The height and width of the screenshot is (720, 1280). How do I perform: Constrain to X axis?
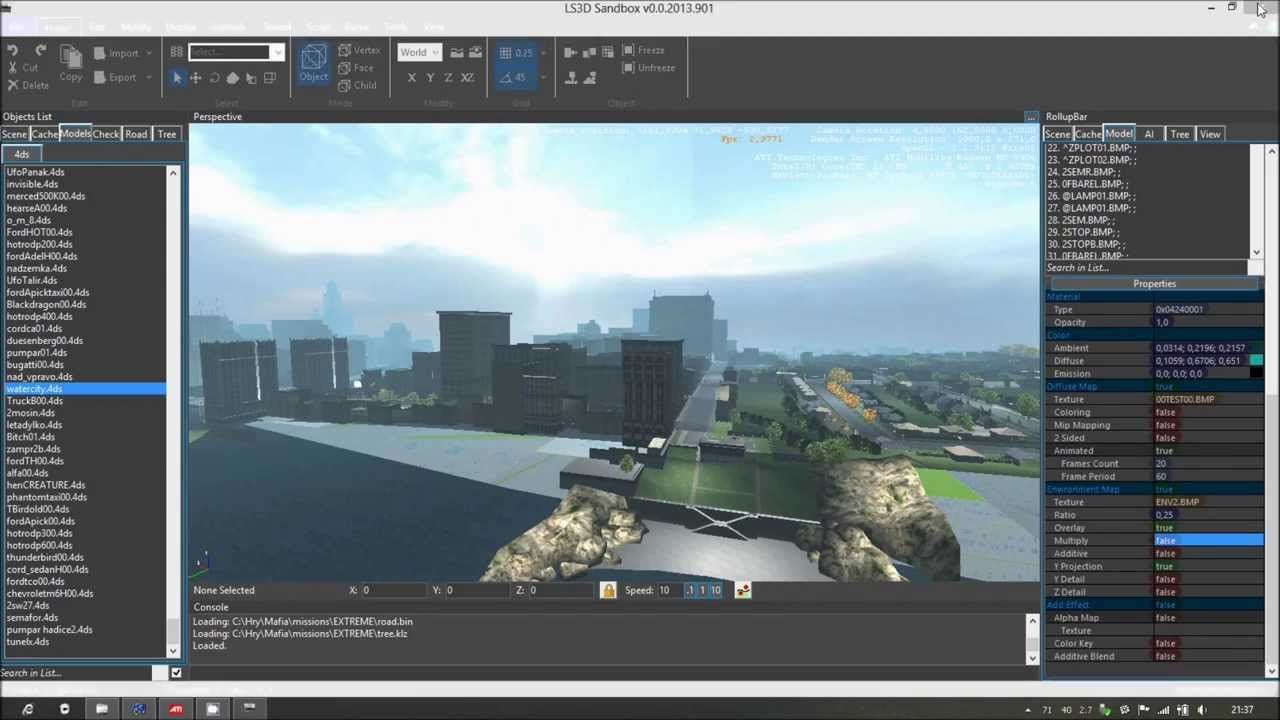point(411,77)
